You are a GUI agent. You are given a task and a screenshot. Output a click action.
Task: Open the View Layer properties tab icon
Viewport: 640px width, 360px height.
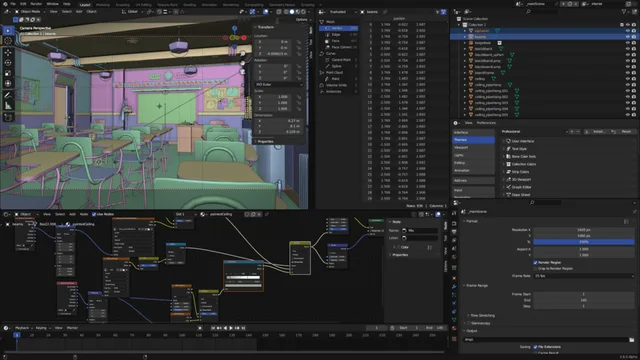click(x=454, y=240)
